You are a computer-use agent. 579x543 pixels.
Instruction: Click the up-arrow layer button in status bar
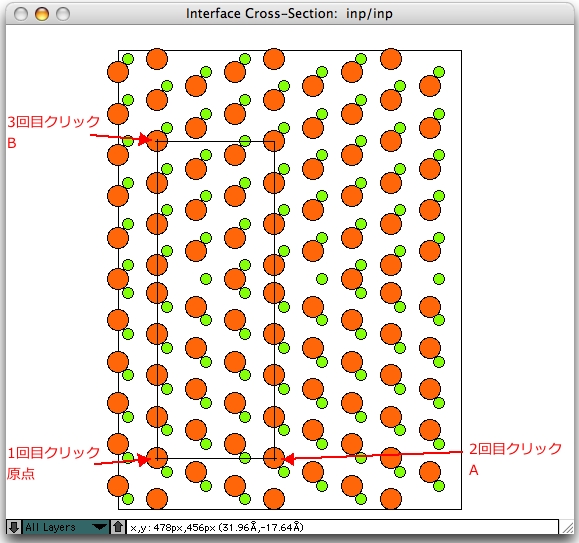point(118,527)
